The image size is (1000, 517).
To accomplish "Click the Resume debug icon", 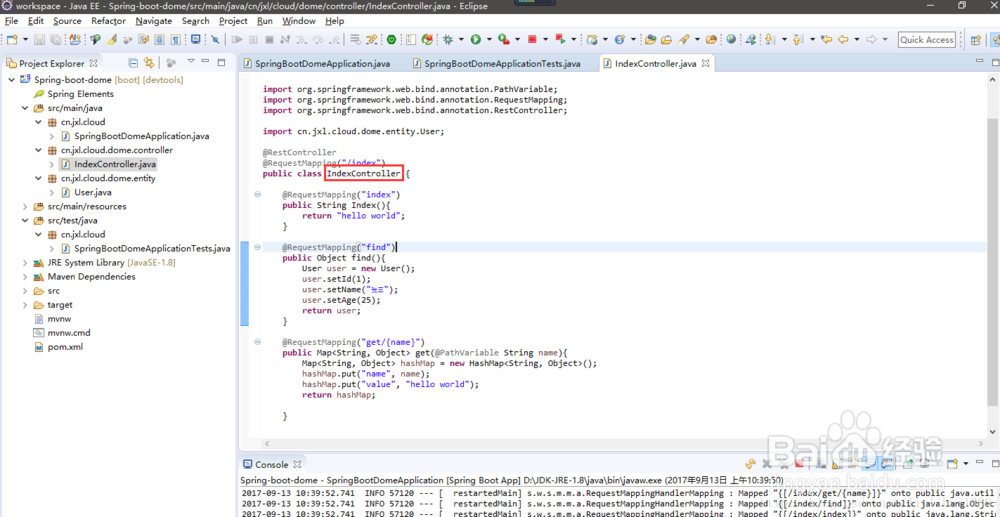I will pyautogui.click(x=237, y=40).
